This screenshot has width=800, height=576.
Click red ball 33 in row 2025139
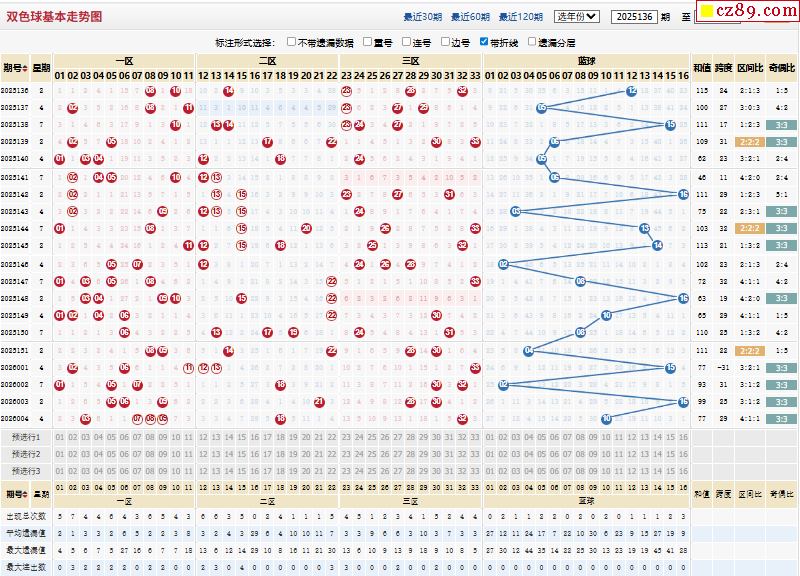click(x=475, y=142)
